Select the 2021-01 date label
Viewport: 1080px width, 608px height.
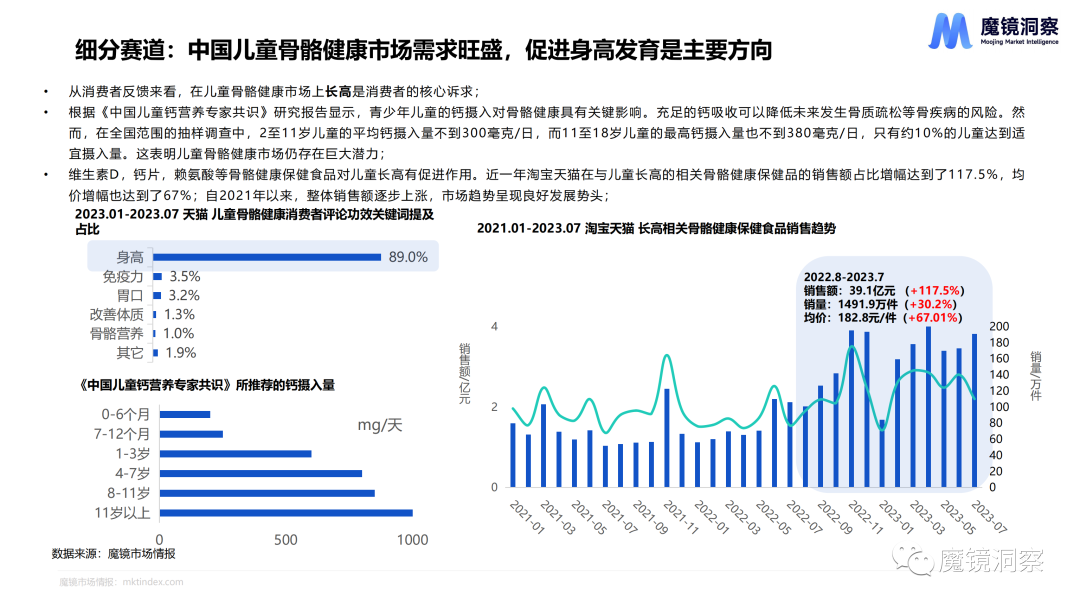(x=528, y=517)
